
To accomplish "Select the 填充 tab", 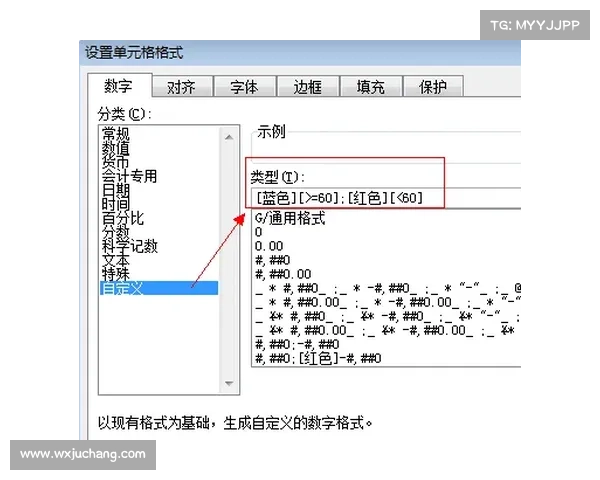I will point(370,87).
